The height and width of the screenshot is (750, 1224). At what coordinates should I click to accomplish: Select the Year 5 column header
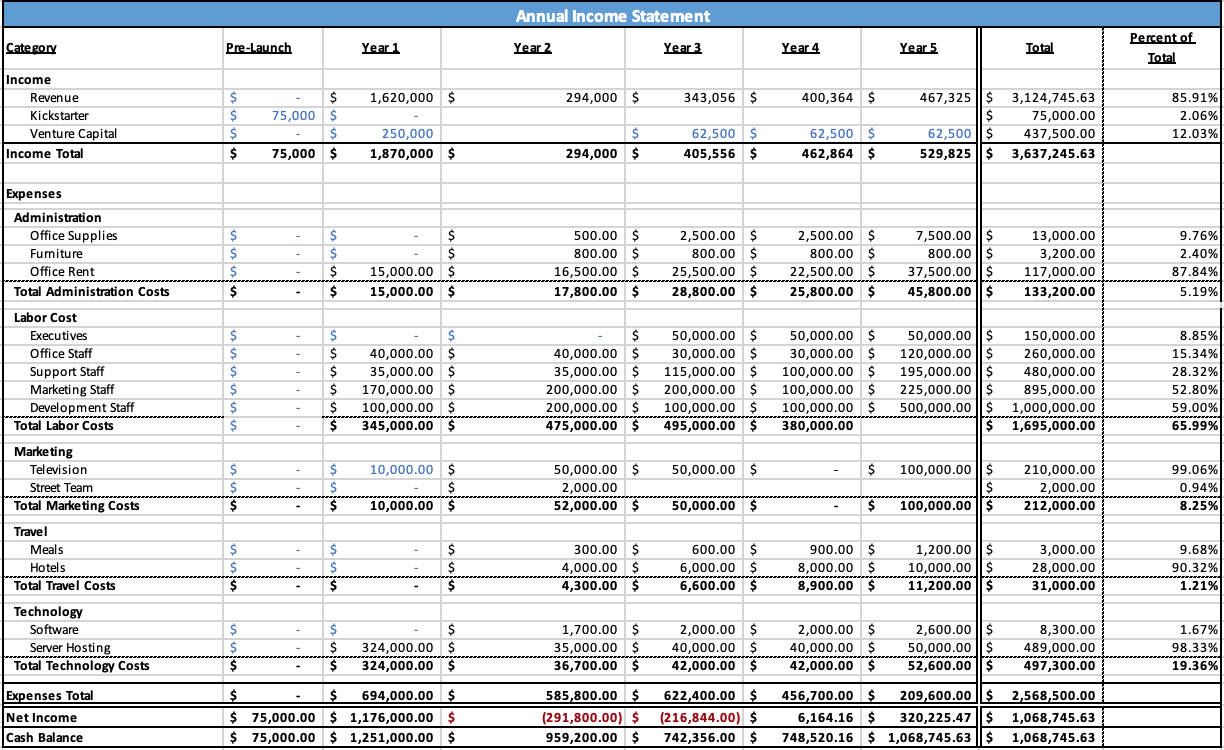[918, 48]
